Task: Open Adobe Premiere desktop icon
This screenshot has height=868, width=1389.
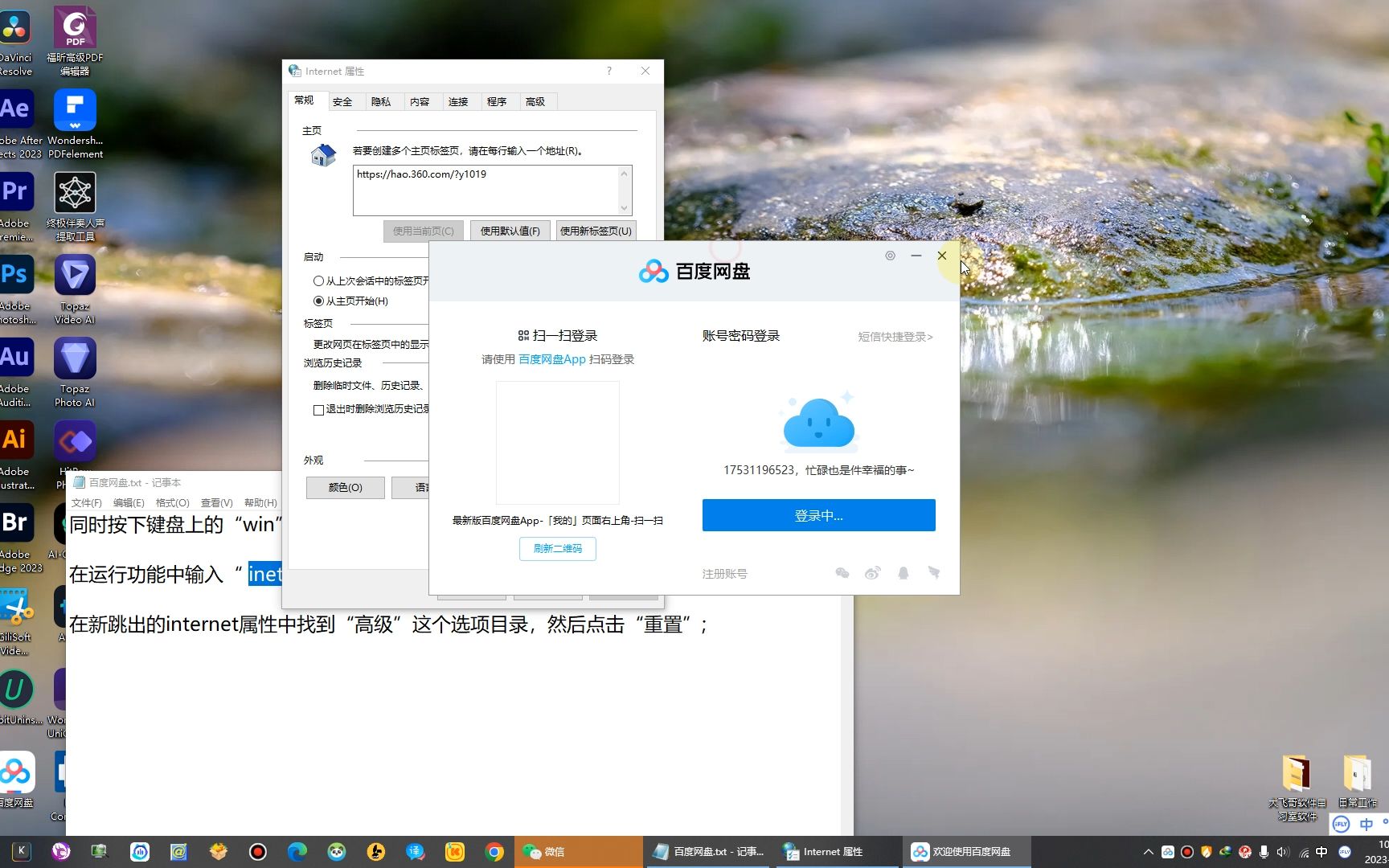Action: click(16, 207)
